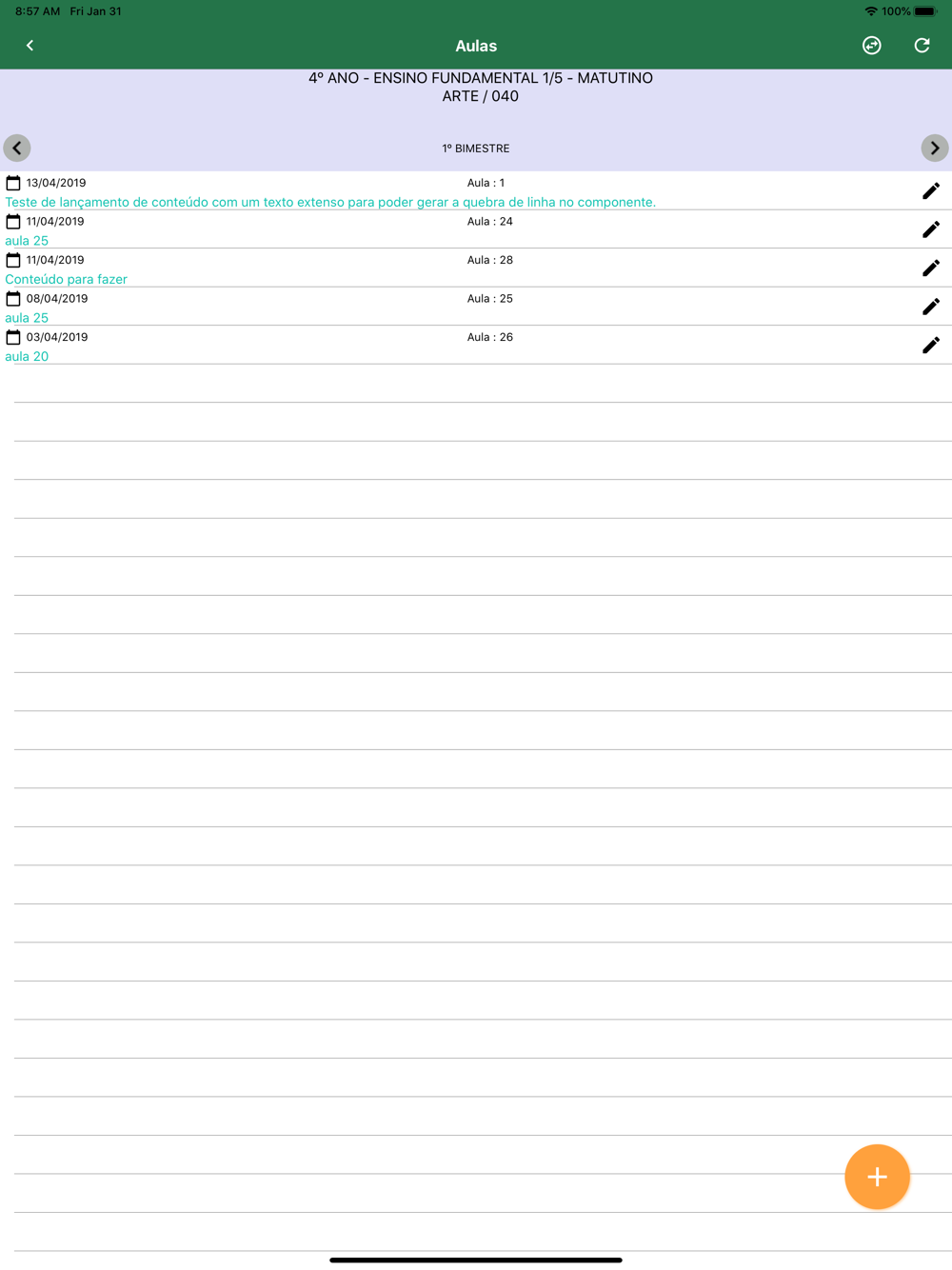This screenshot has height=1270, width=952.
Task: Add a new aula with the plus button
Action: (x=877, y=1177)
